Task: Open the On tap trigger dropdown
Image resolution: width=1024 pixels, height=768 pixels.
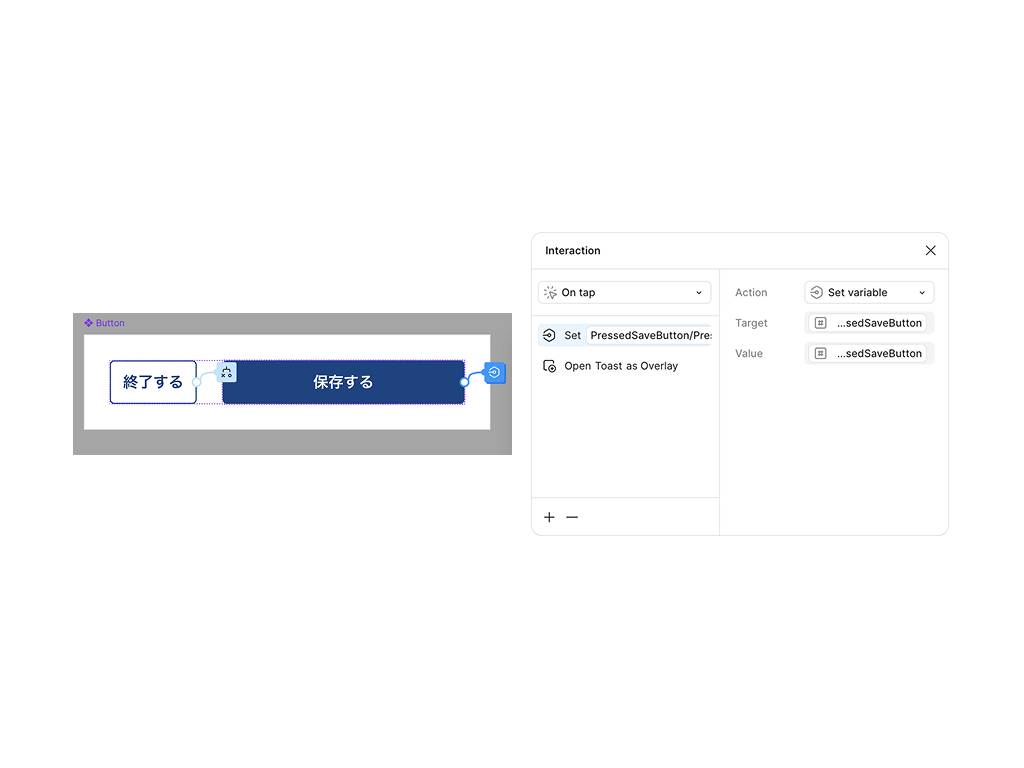Action: tap(624, 293)
